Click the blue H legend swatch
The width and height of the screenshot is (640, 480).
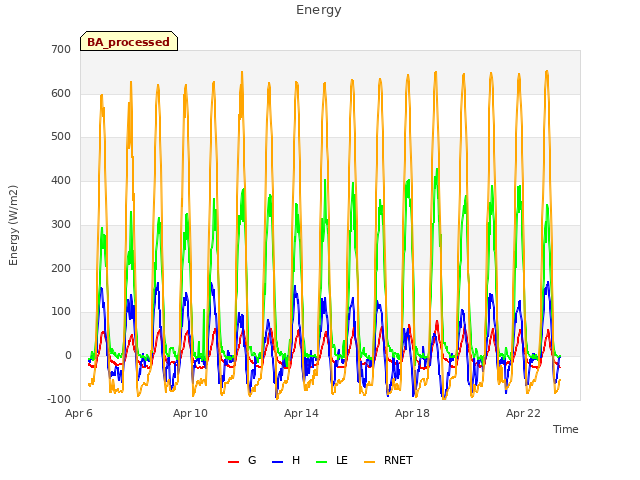pos(277,462)
